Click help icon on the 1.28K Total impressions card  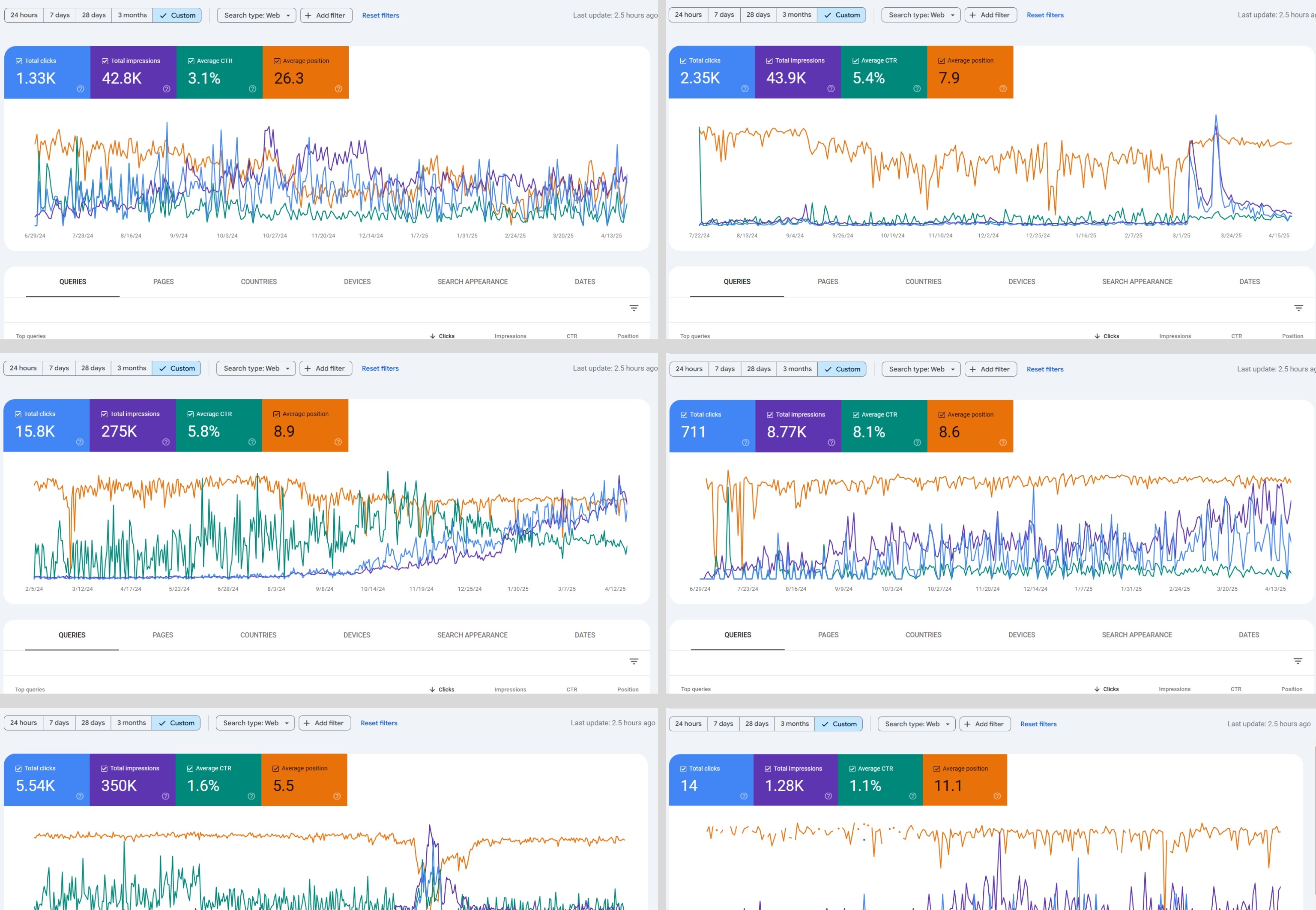click(x=828, y=796)
